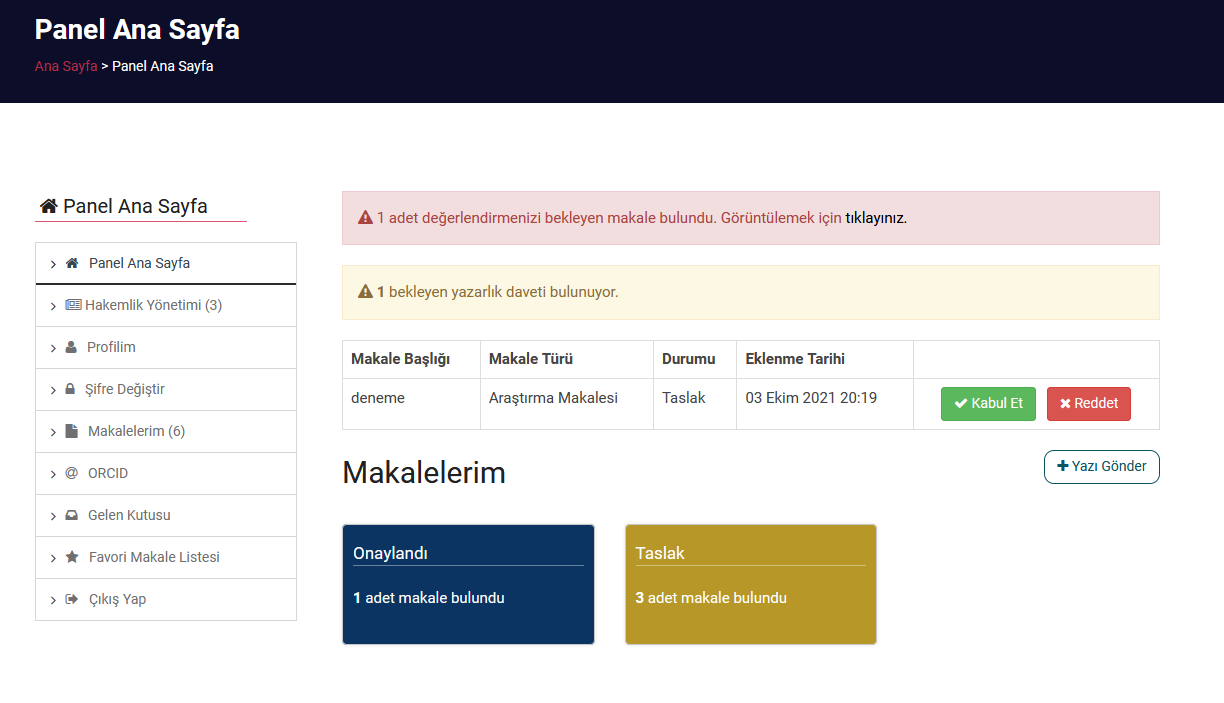Click 'Makale Türü' column header
1224x703 pixels.
567,359
